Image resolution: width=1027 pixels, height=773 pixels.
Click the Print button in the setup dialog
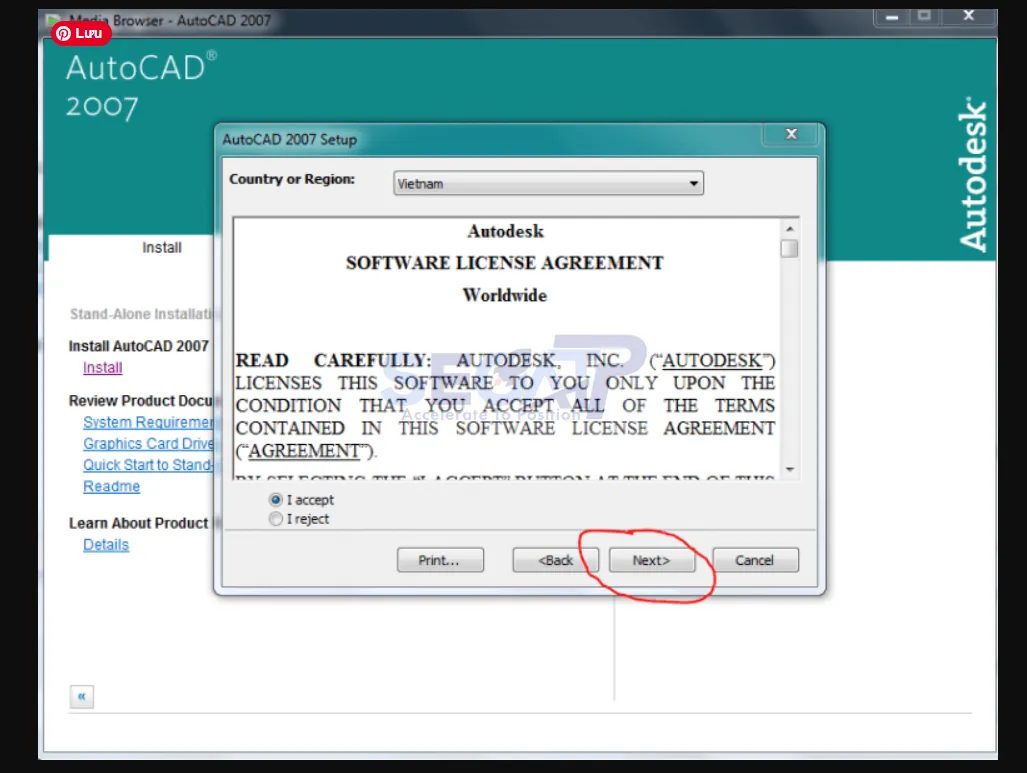(x=440, y=560)
